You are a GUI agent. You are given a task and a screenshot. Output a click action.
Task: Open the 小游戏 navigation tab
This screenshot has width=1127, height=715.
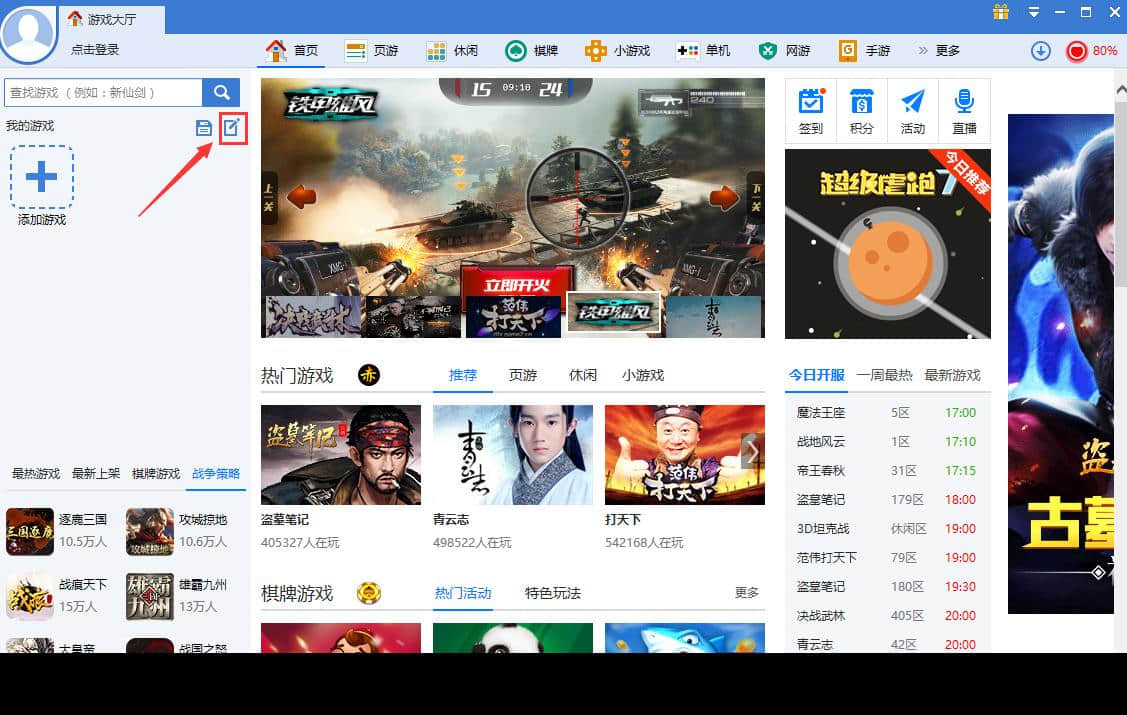[x=617, y=50]
